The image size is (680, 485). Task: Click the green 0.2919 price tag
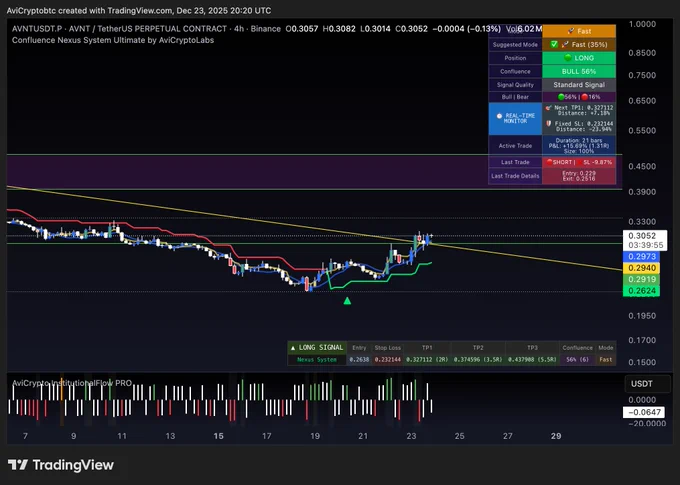tap(641, 279)
